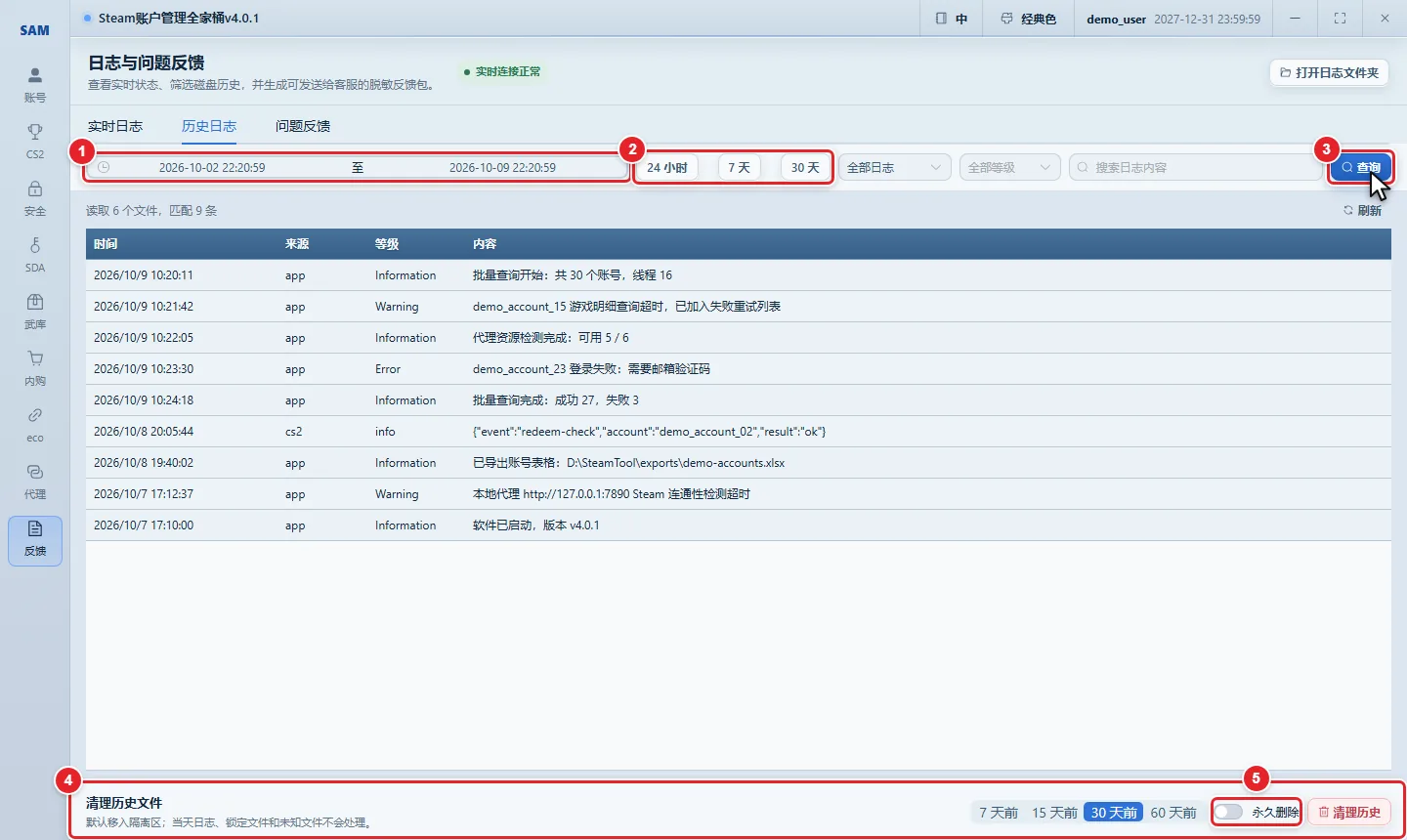The height and width of the screenshot is (840, 1407).
Task: Switch to the 问题反馈 tab
Action: click(x=303, y=126)
